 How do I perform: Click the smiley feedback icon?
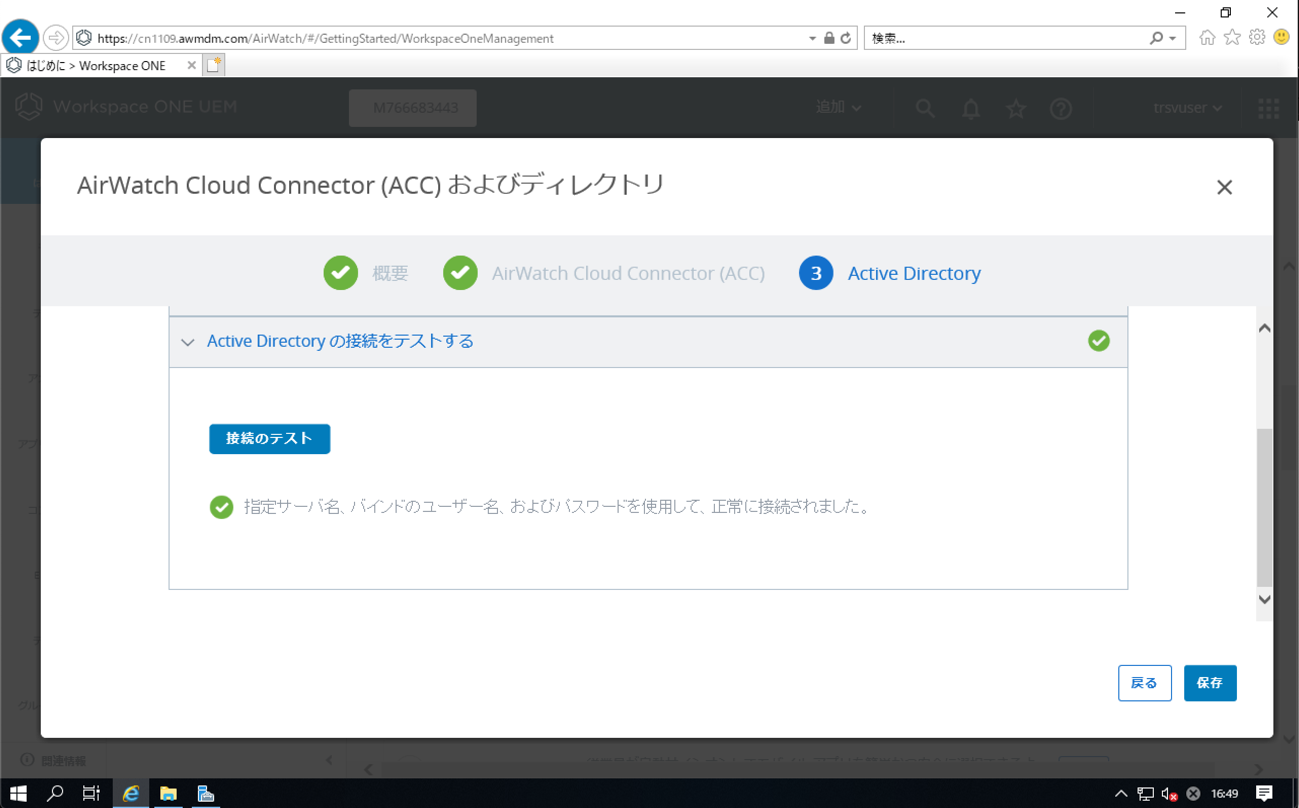click(1281, 37)
